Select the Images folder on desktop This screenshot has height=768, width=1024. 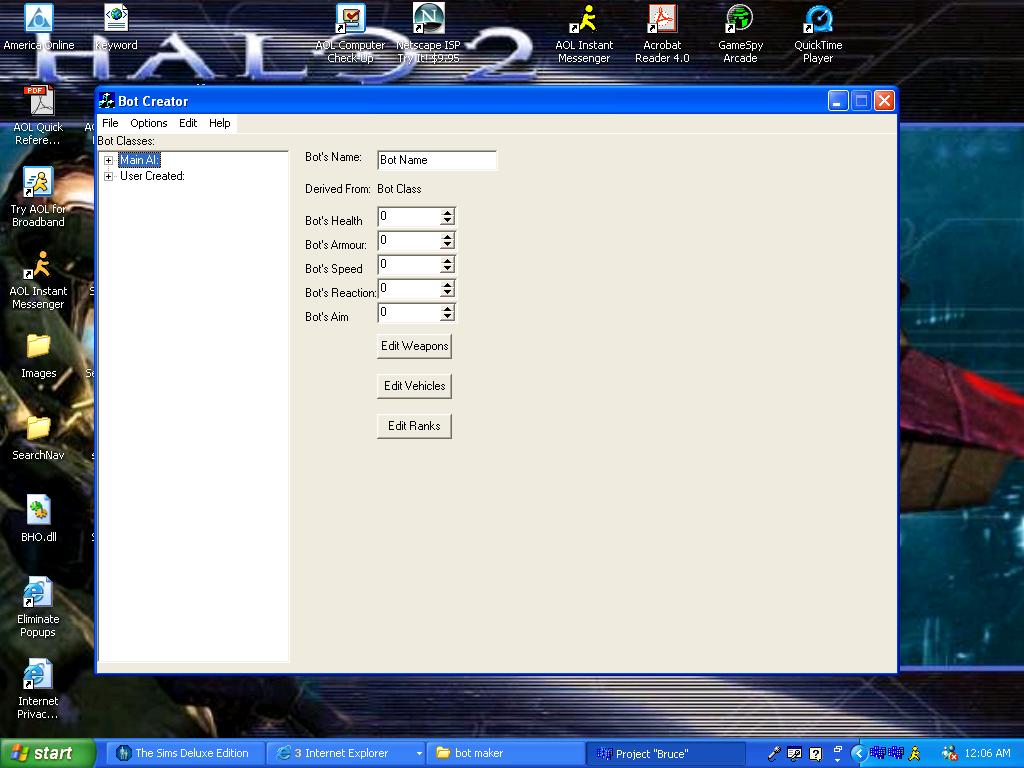39,356
